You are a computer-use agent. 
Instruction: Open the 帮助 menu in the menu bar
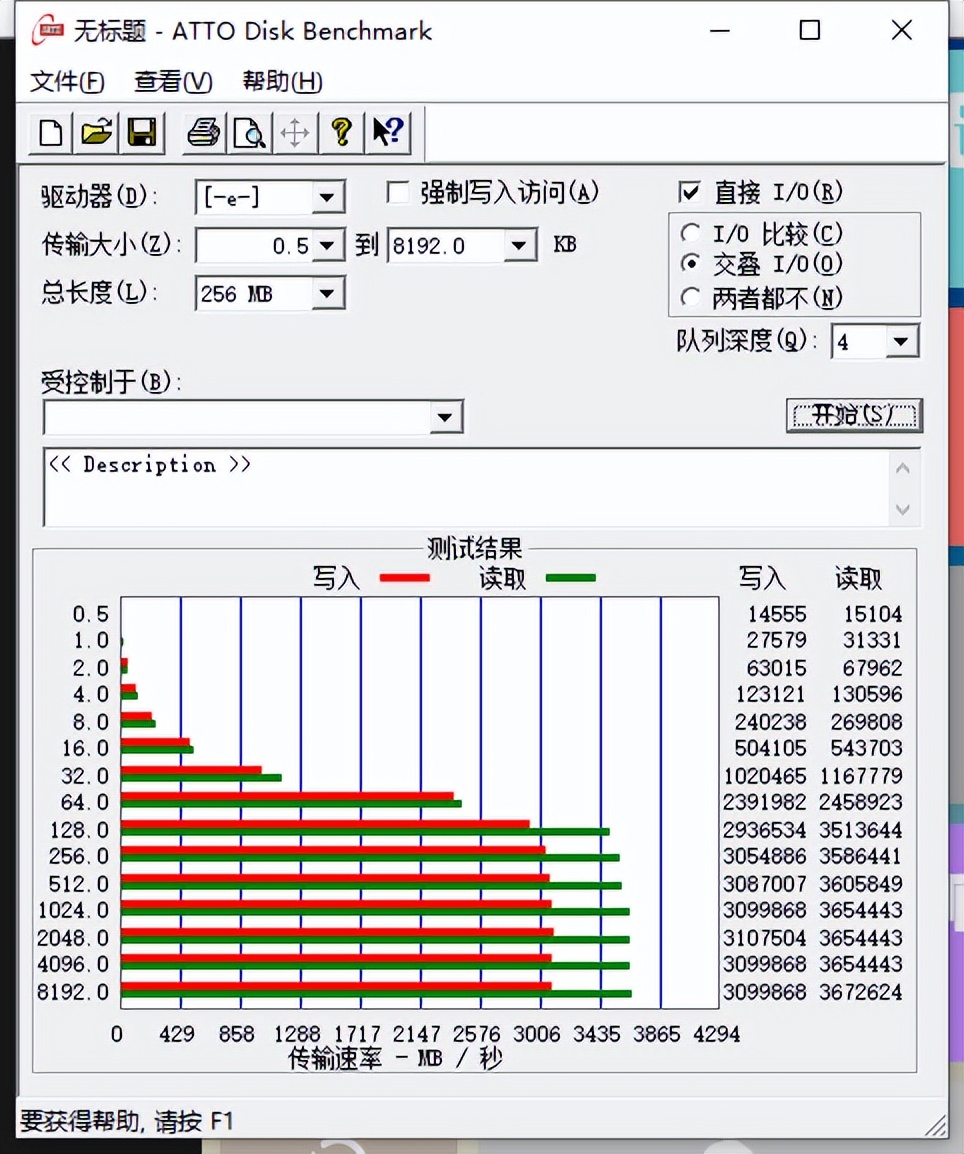coord(281,81)
